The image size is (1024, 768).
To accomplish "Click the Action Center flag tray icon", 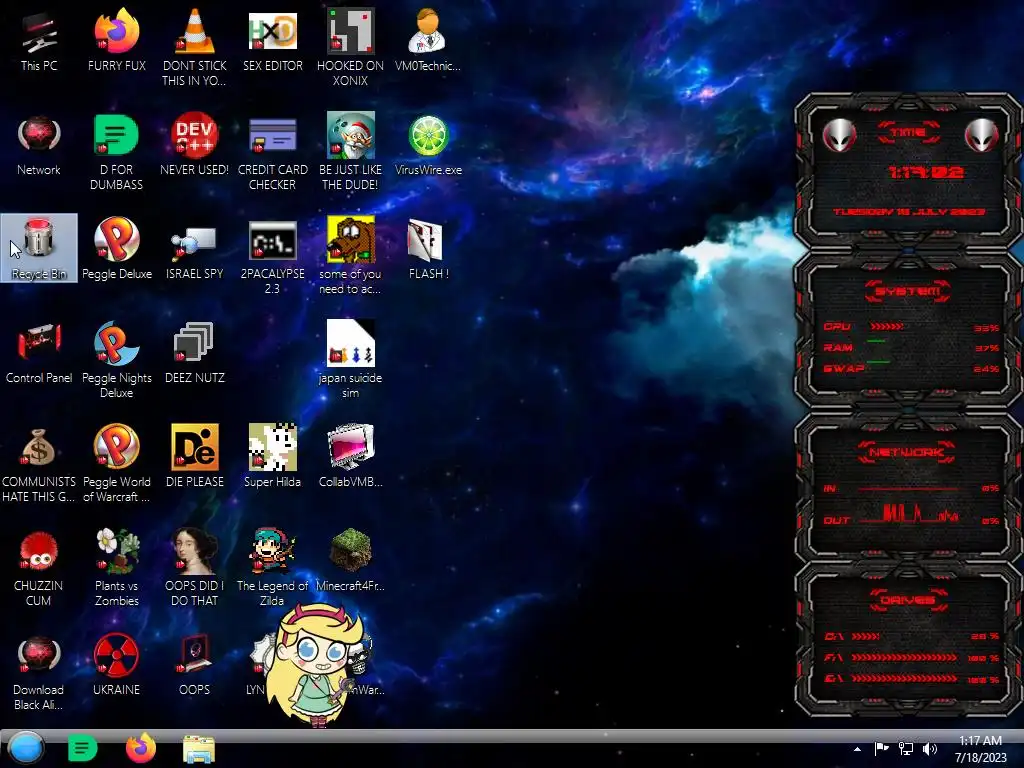I will point(881,749).
